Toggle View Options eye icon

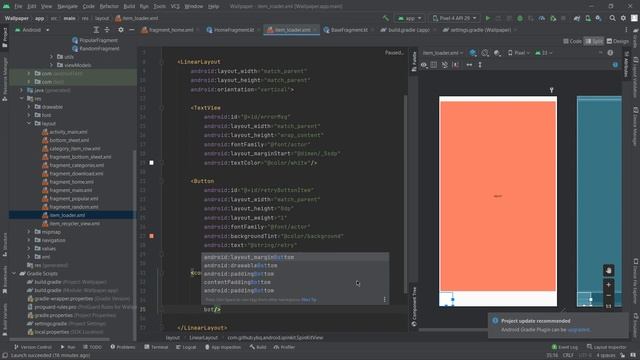[x=424, y=65]
